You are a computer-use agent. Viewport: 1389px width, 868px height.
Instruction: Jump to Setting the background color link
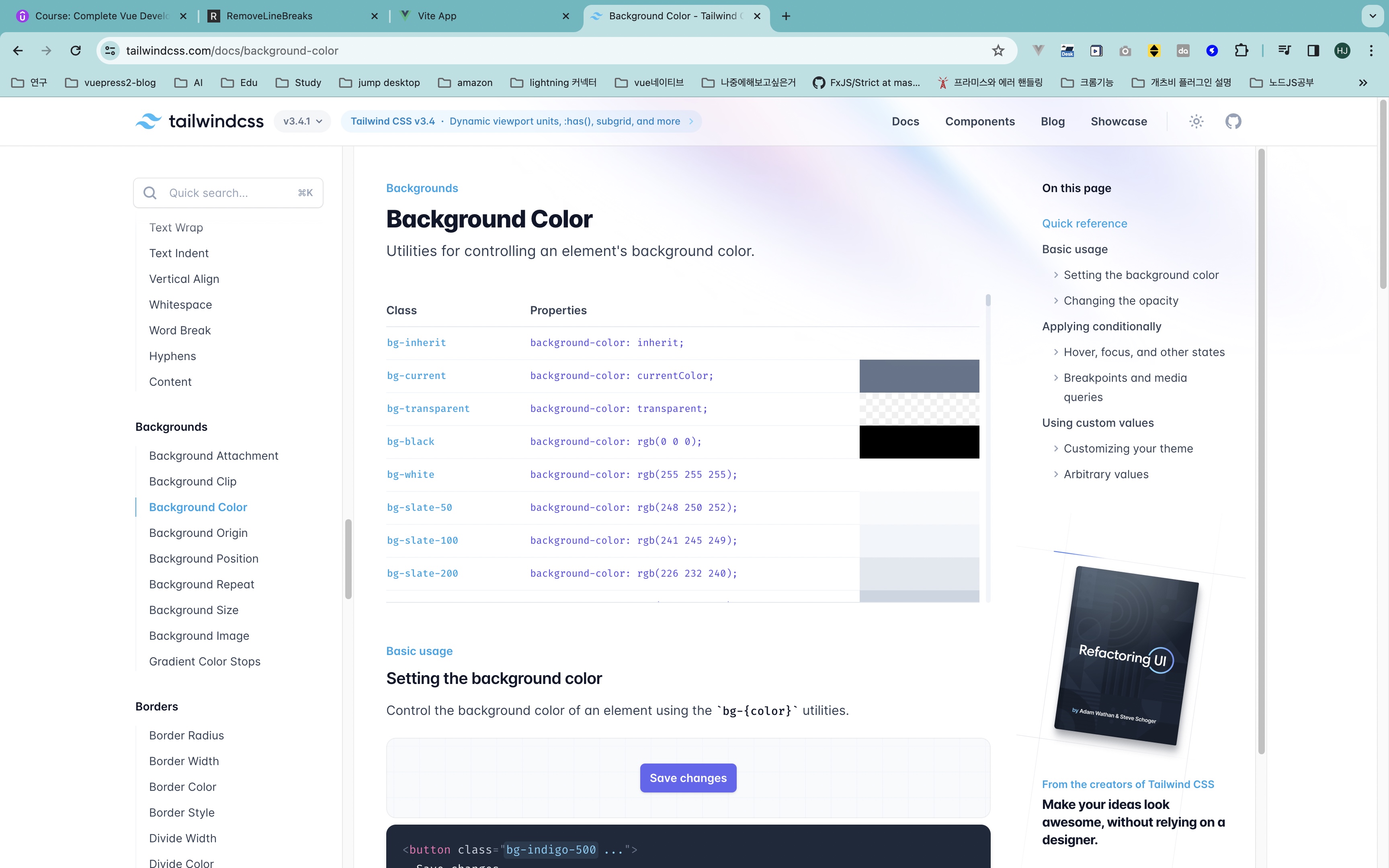pos(1141,275)
